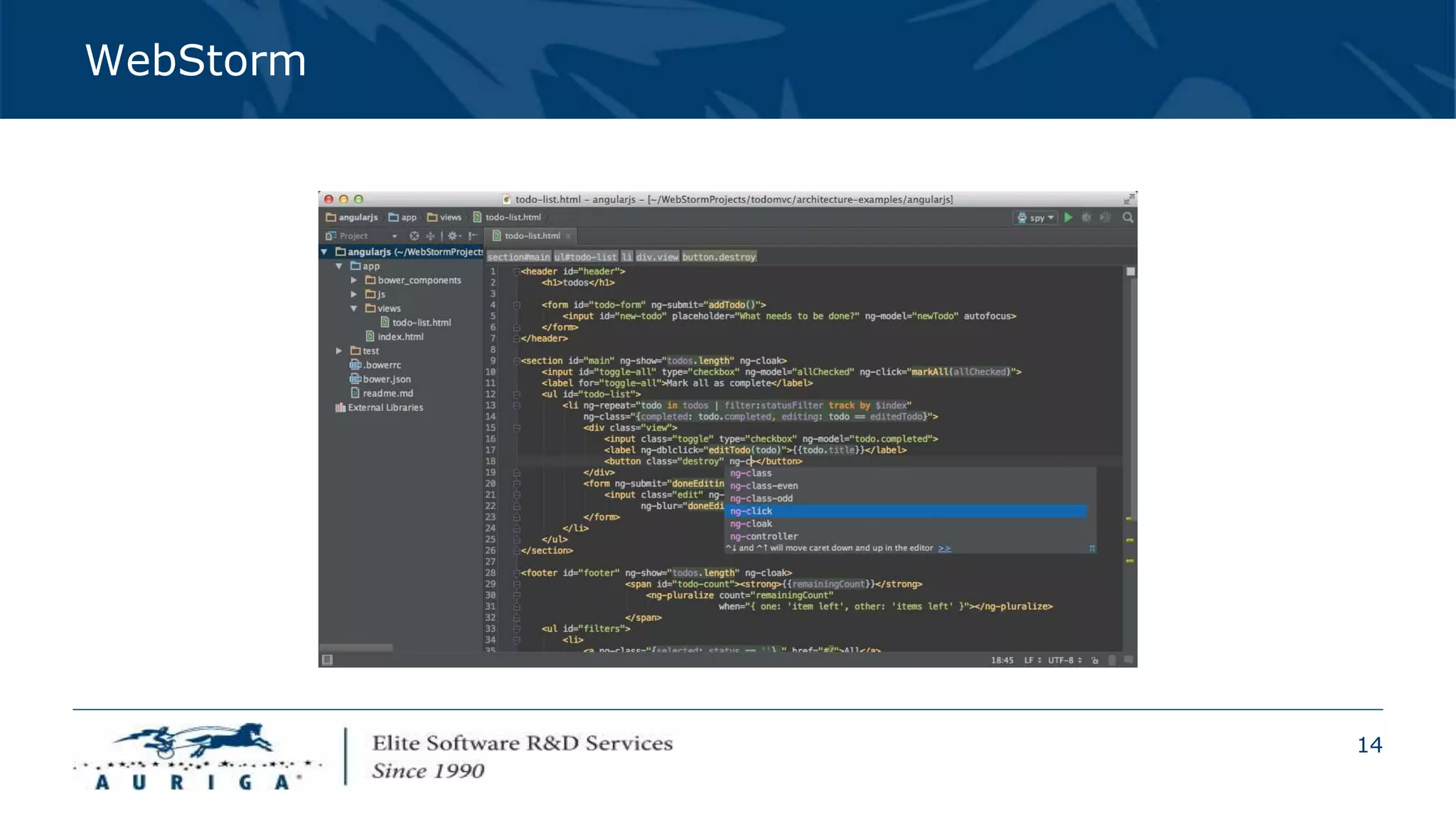Jump to div.view breadcrumb
The height and width of the screenshot is (819, 1456).
click(658, 257)
